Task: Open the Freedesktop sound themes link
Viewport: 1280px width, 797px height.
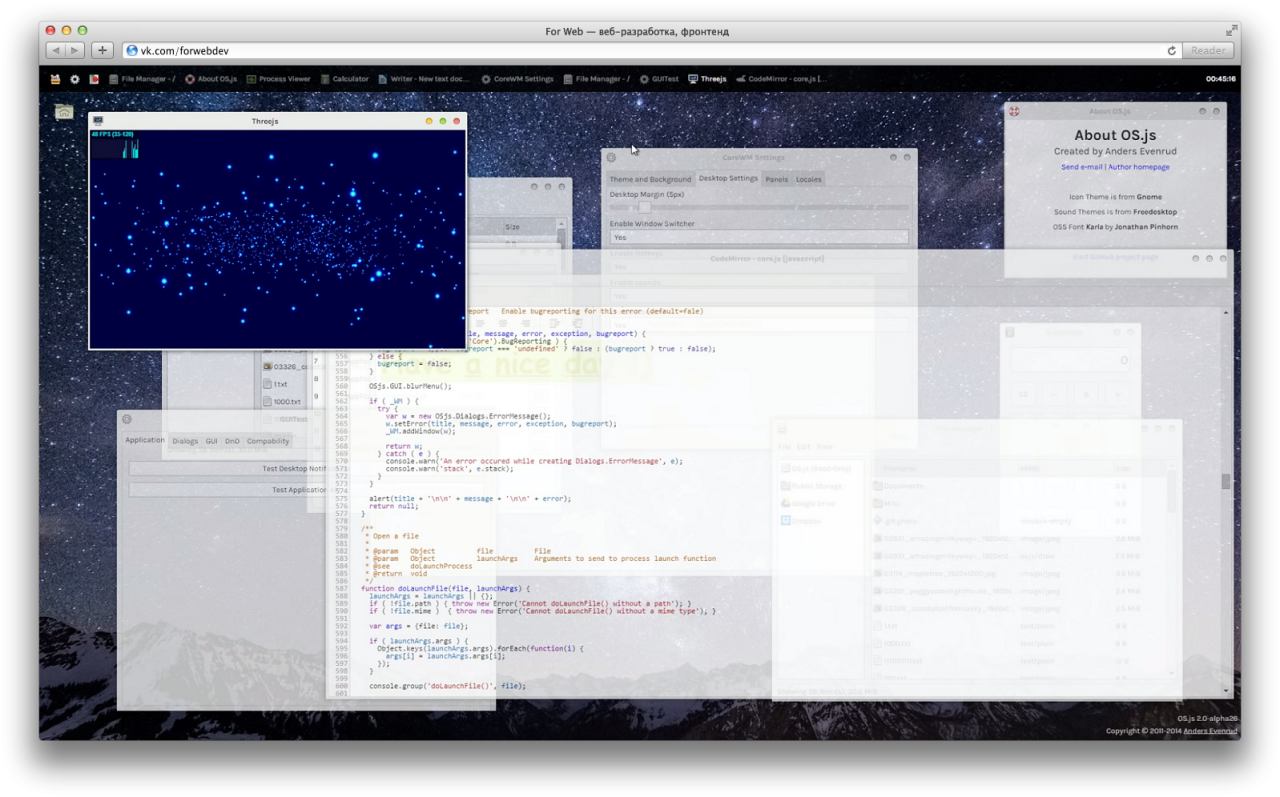Action: tap(1157, 212)
